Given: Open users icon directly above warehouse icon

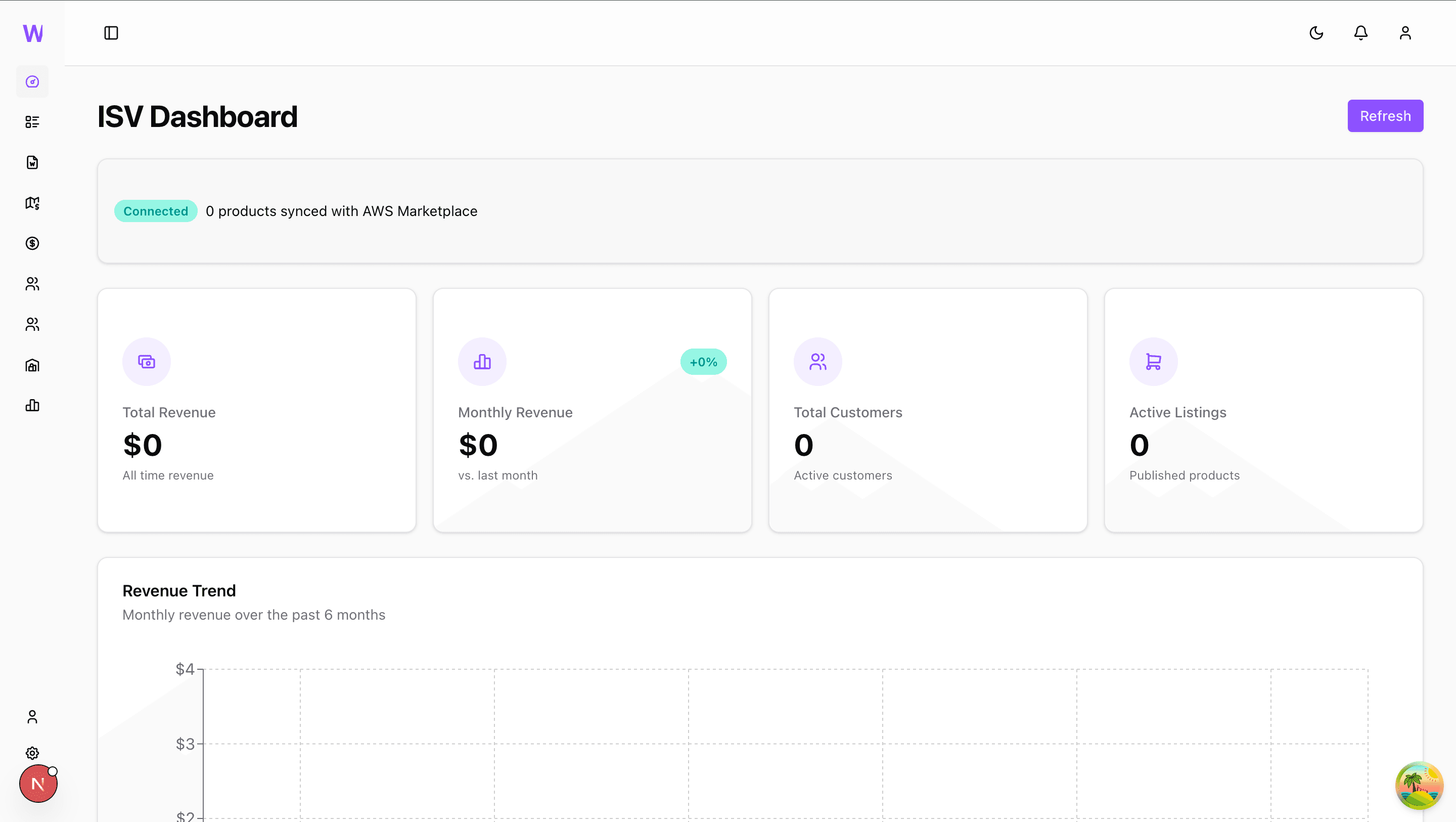Looking at the screenshot, I should pyautogui.click(x=32, y=324).
